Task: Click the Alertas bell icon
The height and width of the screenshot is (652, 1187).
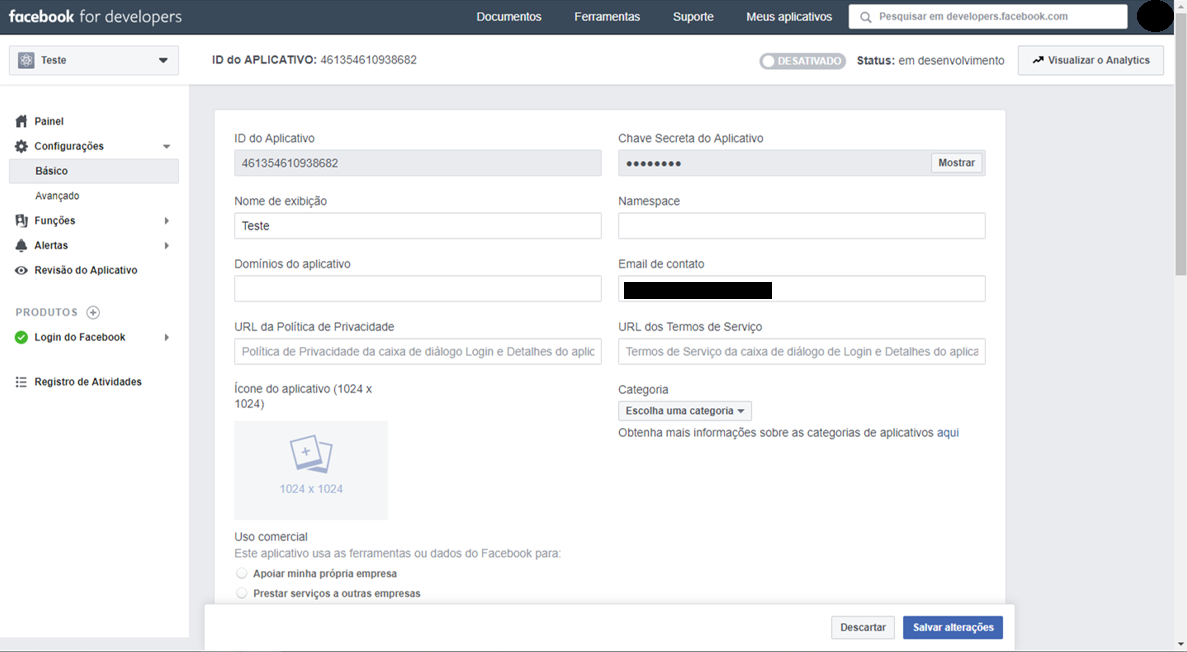Action: [21, 245]
